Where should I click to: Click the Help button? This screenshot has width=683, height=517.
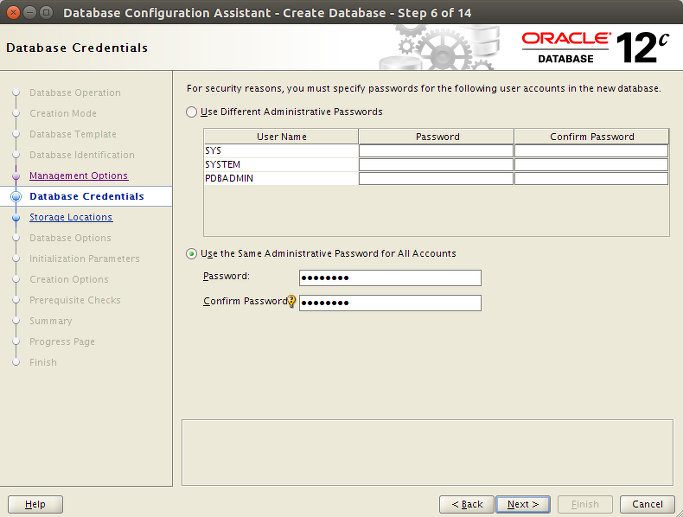(35, 504)
